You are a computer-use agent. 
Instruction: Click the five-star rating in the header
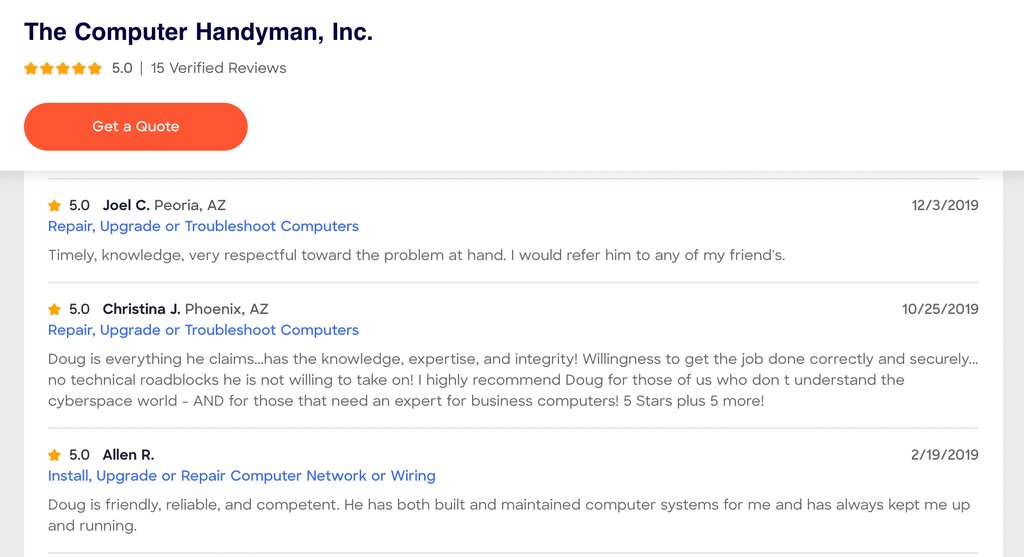click(x=63, y=68)
